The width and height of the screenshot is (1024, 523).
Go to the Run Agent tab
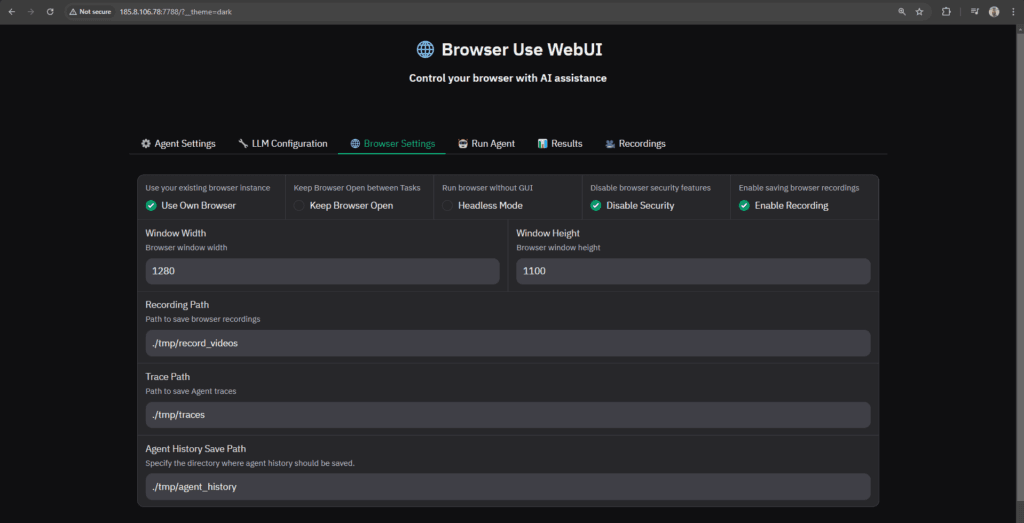pyautogui.click(x=486, y=144)
